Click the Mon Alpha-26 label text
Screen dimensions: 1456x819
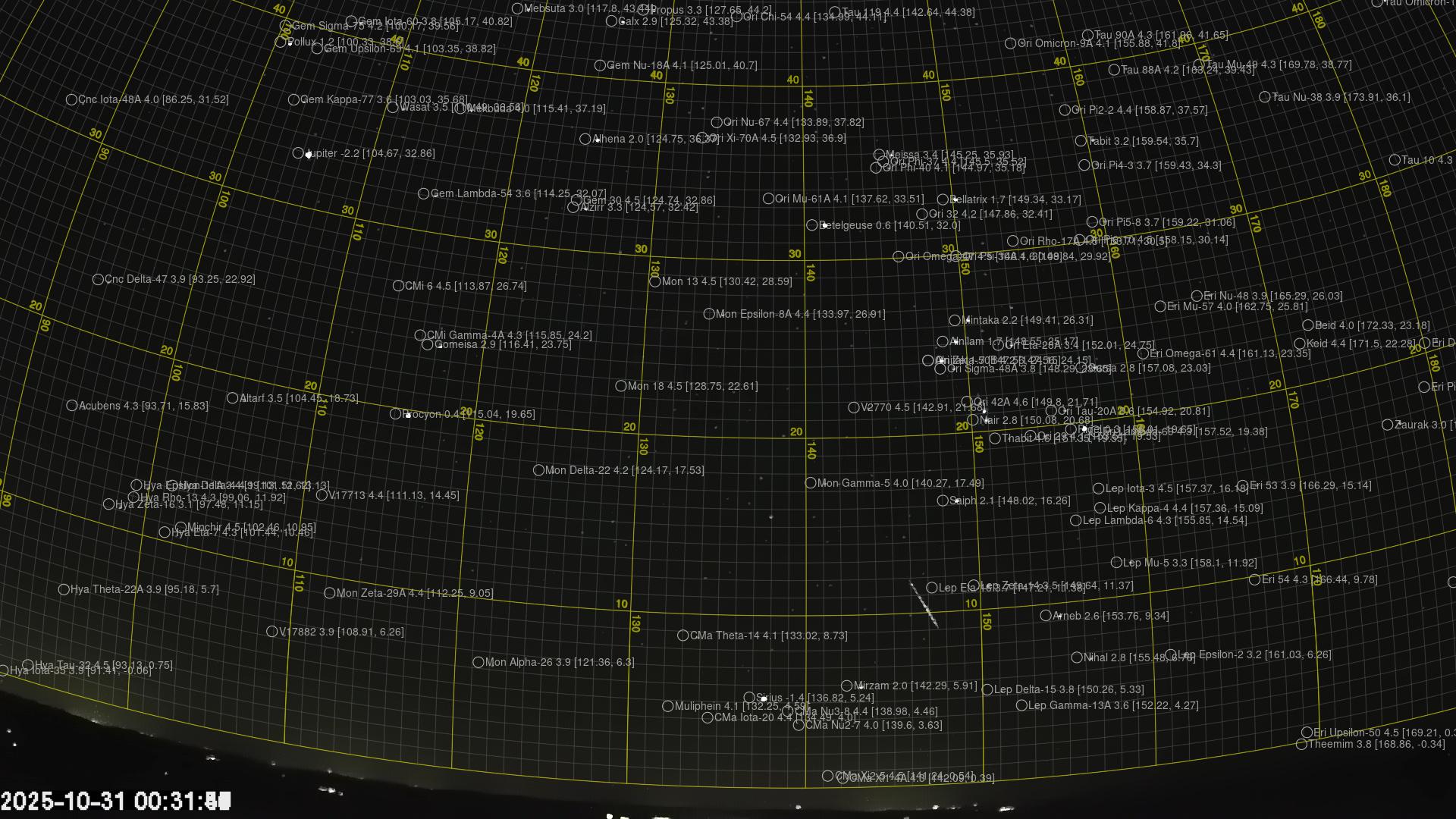pos(560,662)
